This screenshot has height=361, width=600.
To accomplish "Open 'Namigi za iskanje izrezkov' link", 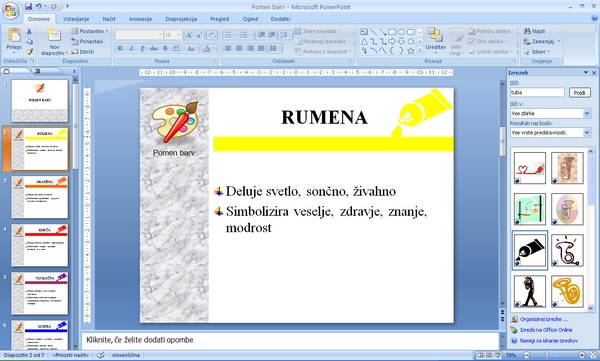I will (x=549, y=340).
